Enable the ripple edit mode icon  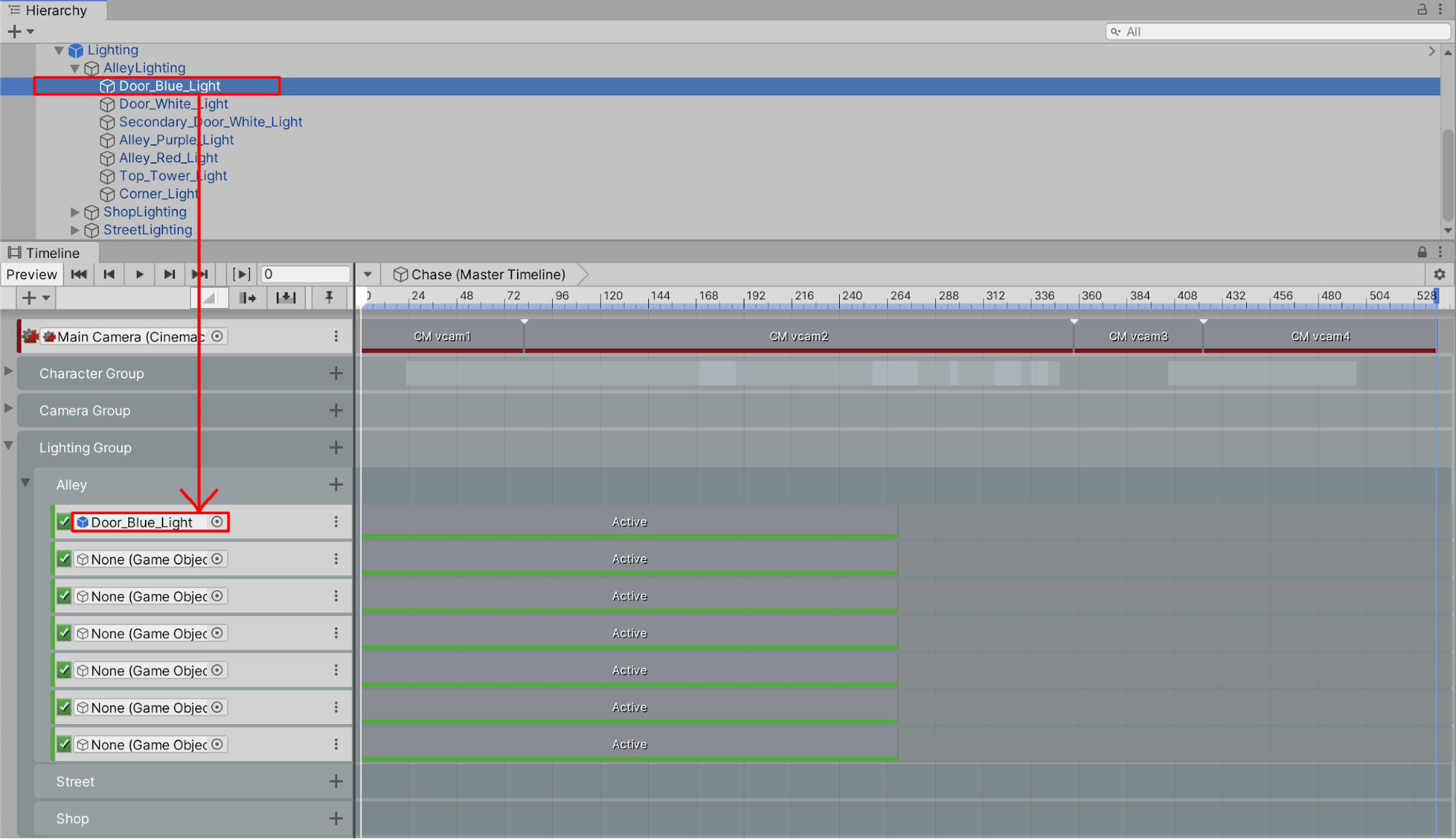[x=248, y=297]
